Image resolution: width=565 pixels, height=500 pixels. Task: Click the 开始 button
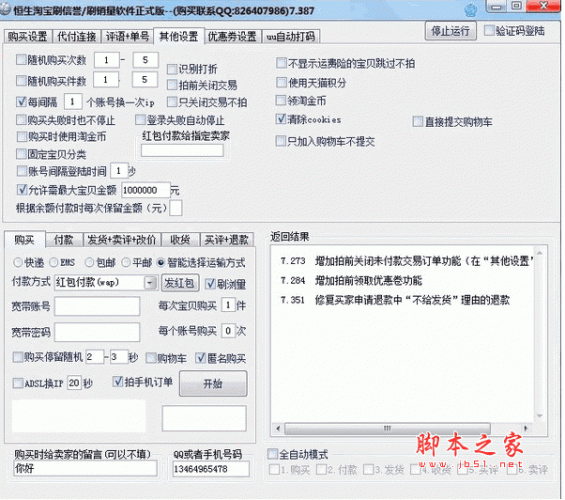pos(213,384)
